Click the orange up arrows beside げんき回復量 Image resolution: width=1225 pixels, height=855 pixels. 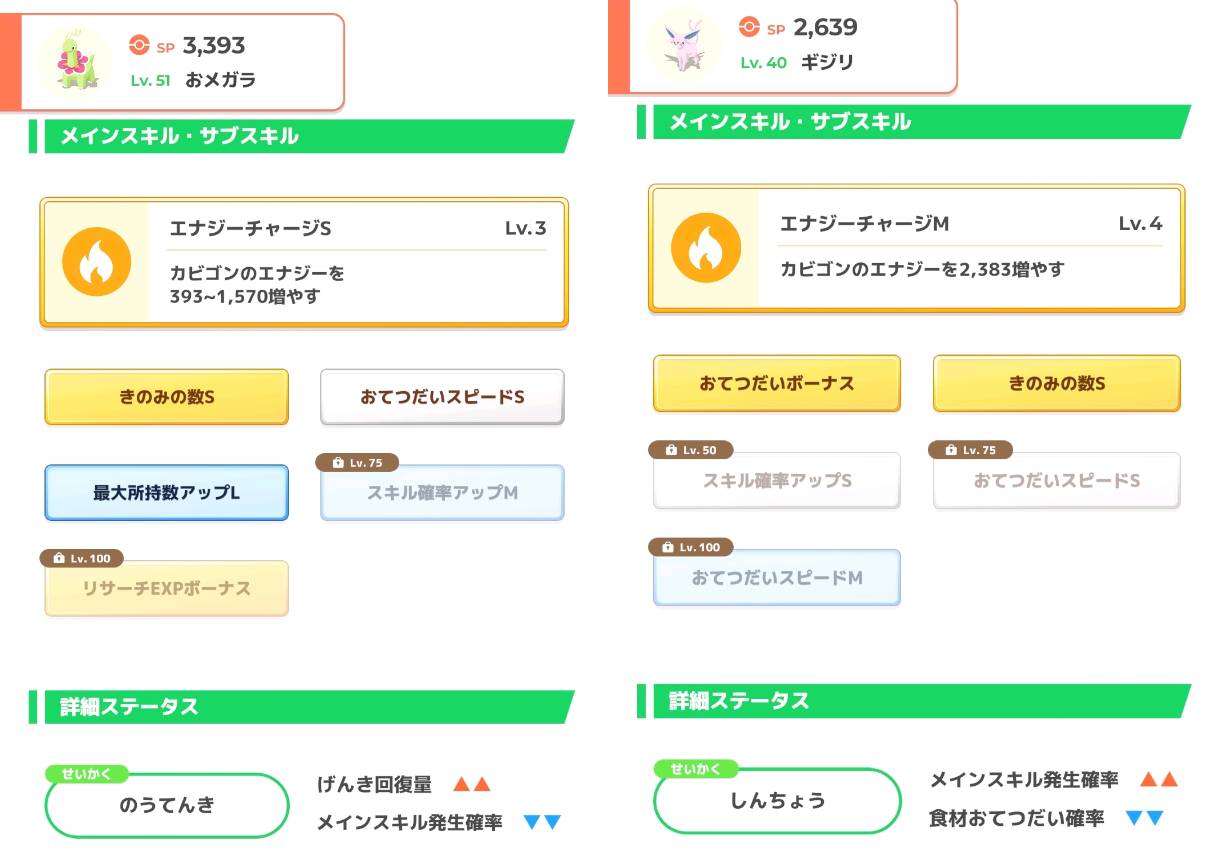click(x=472, y=784)
